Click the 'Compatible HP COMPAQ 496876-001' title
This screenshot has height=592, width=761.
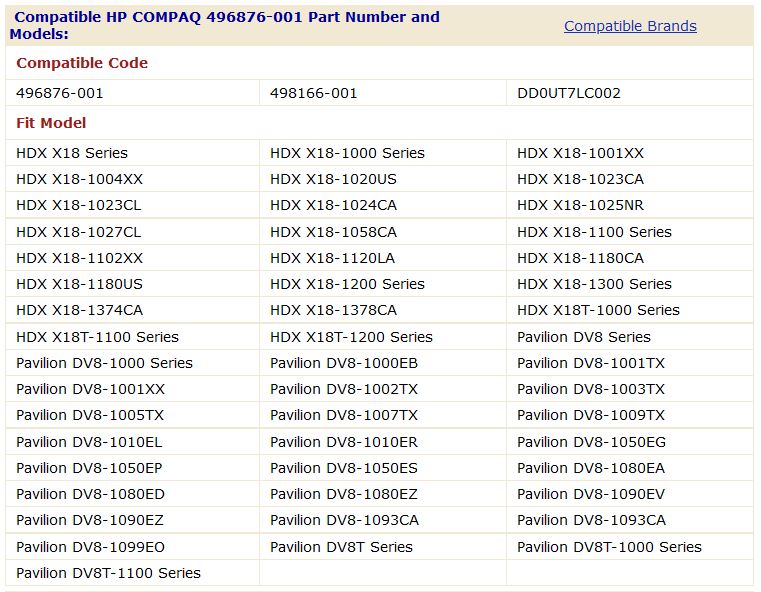click(160, 17)
